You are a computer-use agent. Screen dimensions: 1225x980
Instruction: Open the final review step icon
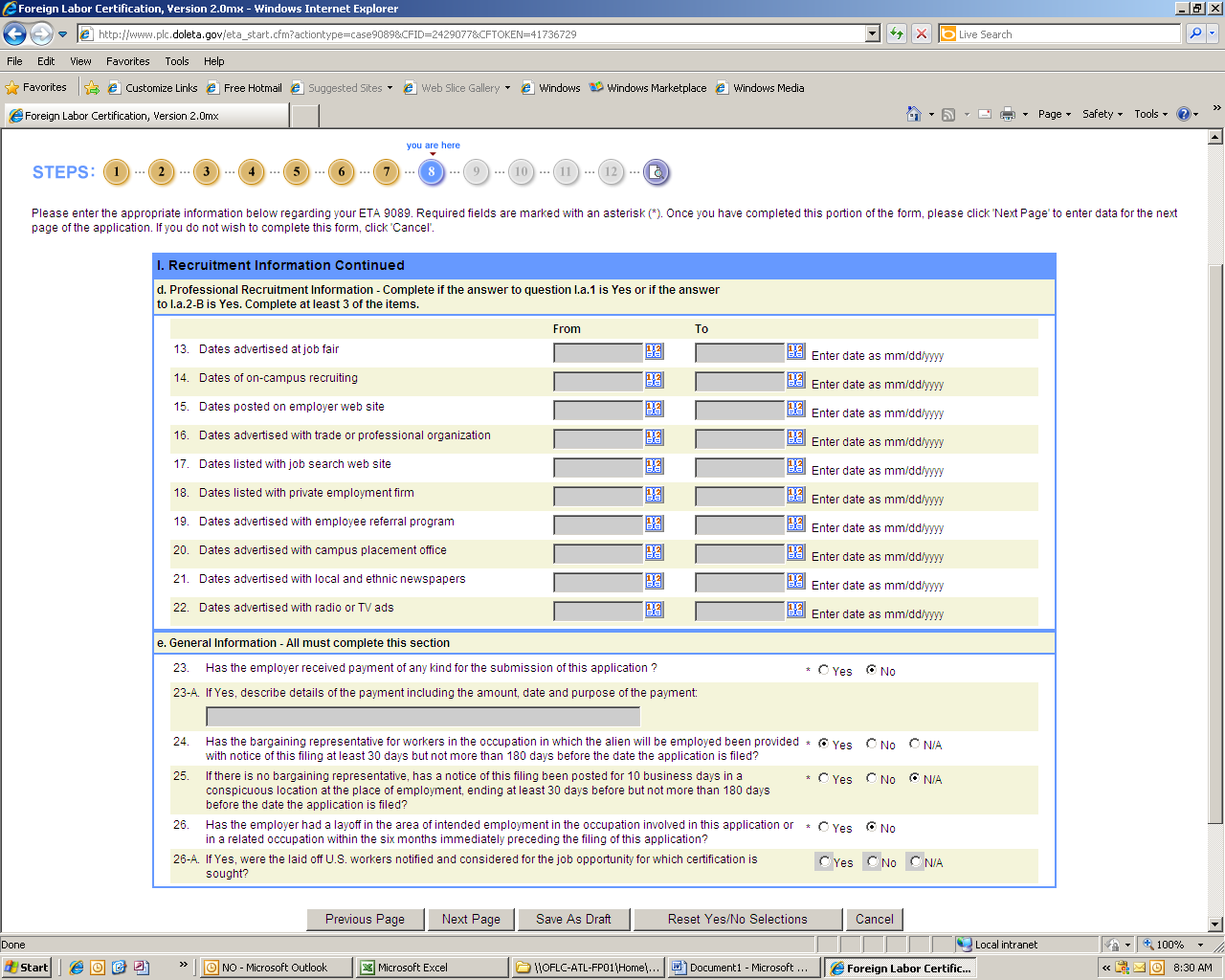[x=656, y=172]
